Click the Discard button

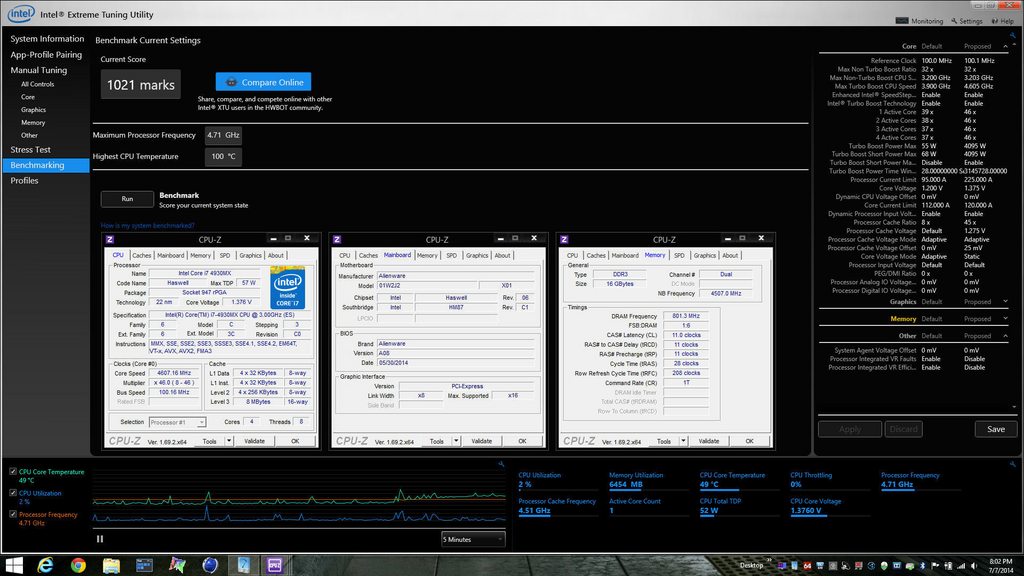pyautogui.click(x=904, y=429)
